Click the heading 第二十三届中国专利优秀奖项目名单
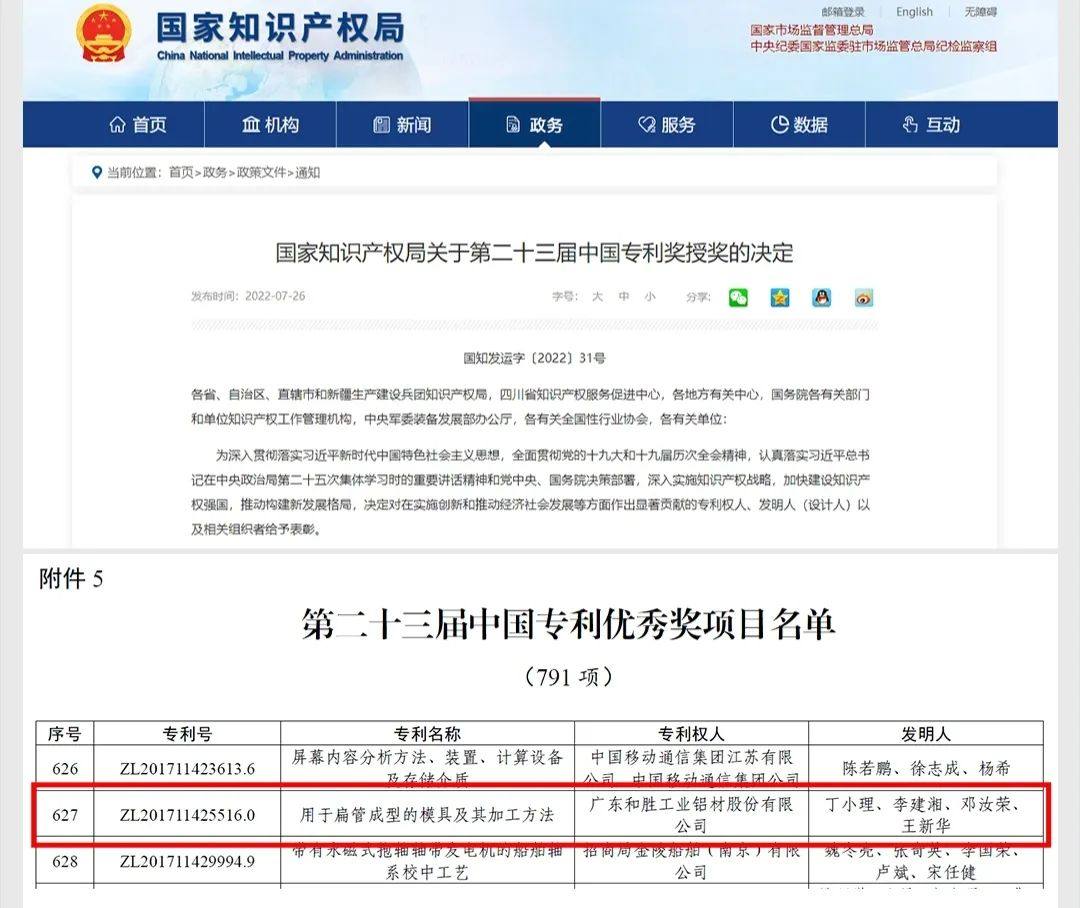1080x908 pixels. pos(568,625)
